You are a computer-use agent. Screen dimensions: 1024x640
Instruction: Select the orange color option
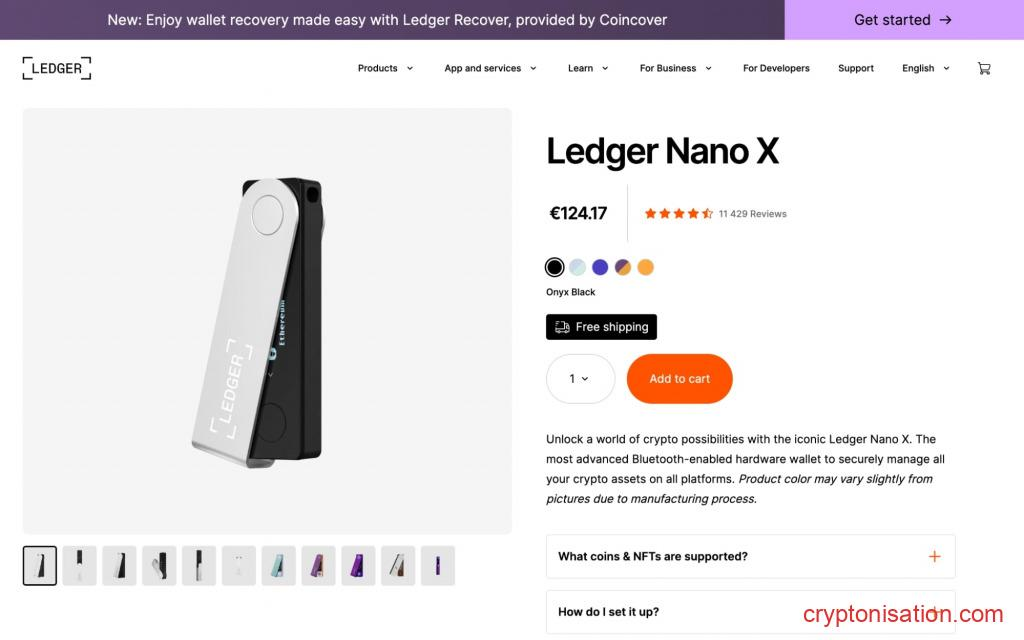(x=645, y=267)
